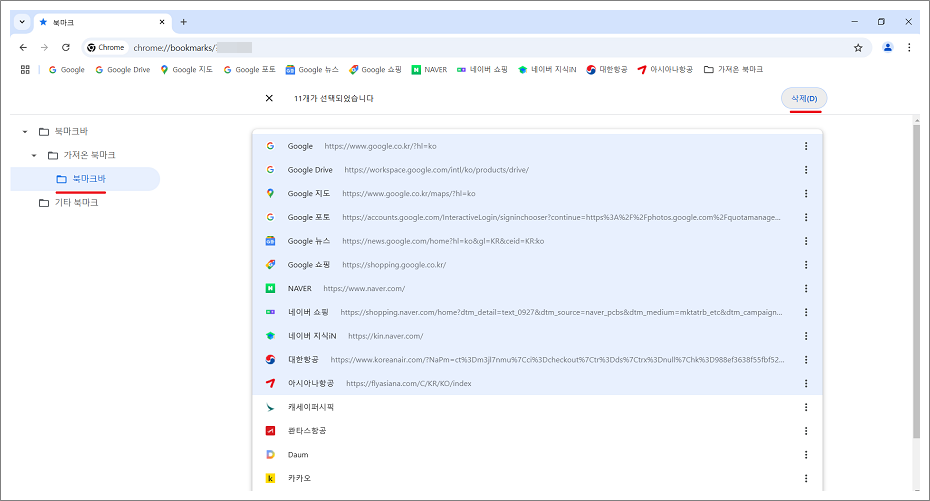Select the 카카오 bookmark row
930x501 pixels.
[537, 478]
